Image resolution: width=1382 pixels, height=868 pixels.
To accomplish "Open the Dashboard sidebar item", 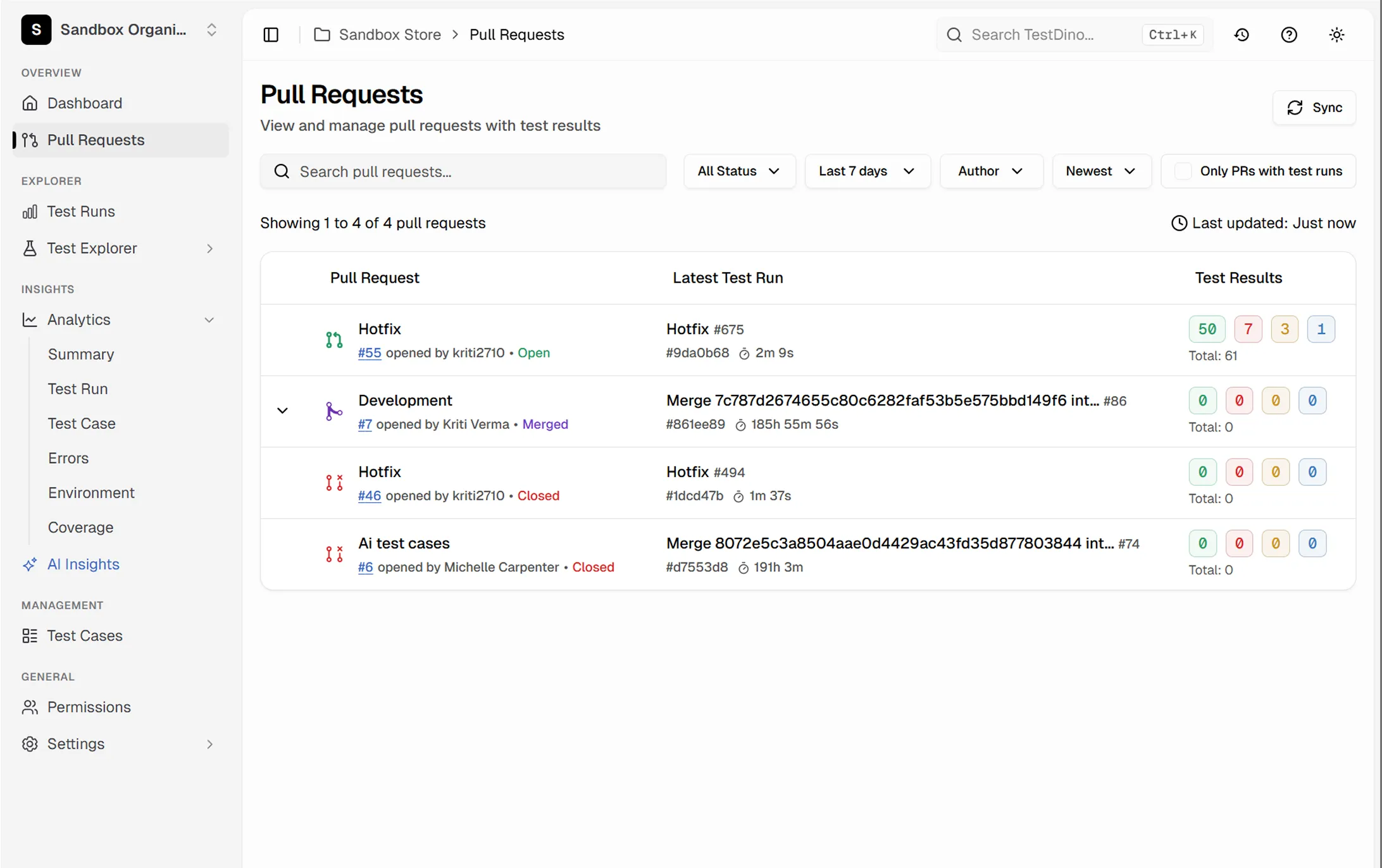I will 85,103.
